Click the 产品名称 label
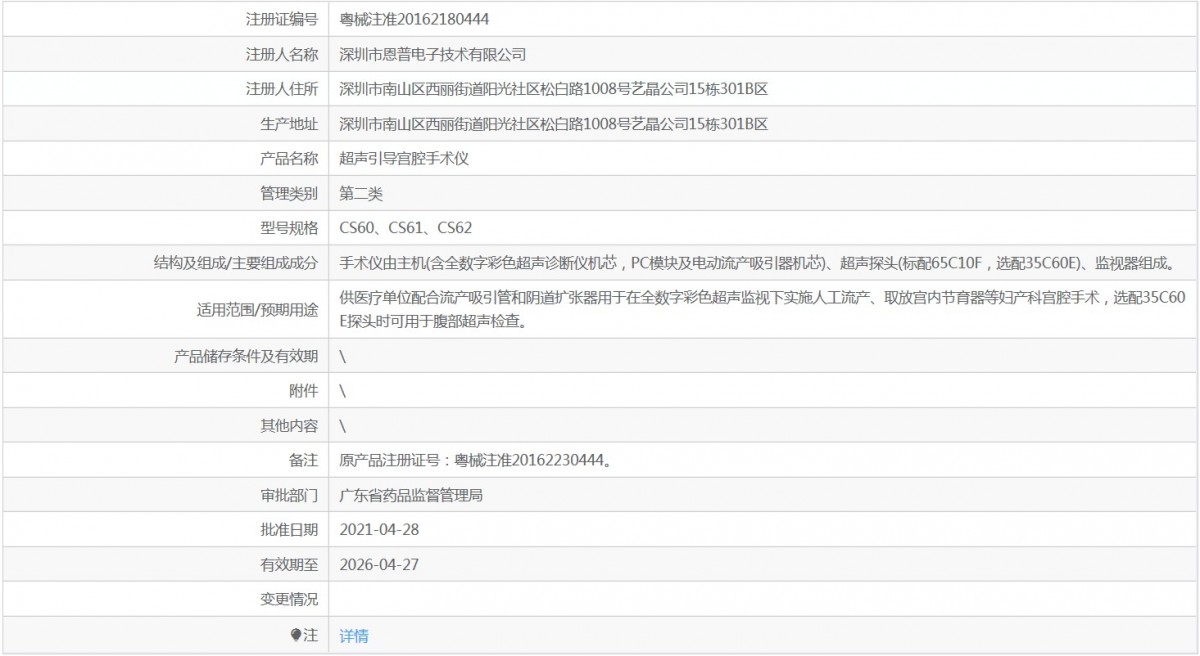This screenshot has height=656, width=1200. click(289, 159)
